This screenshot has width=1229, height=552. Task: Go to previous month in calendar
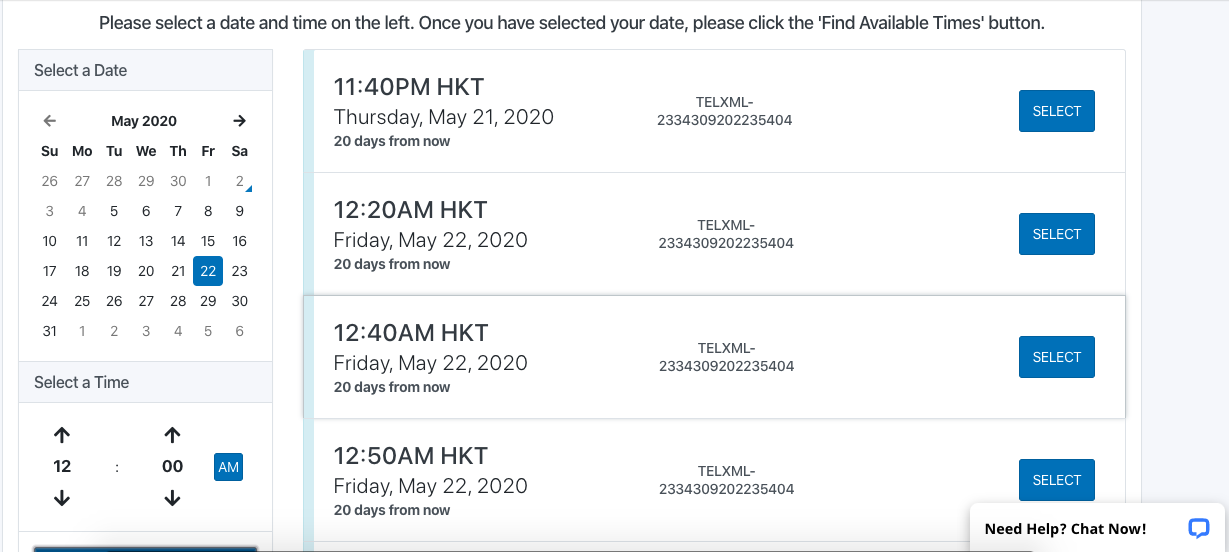click(50, 121)
